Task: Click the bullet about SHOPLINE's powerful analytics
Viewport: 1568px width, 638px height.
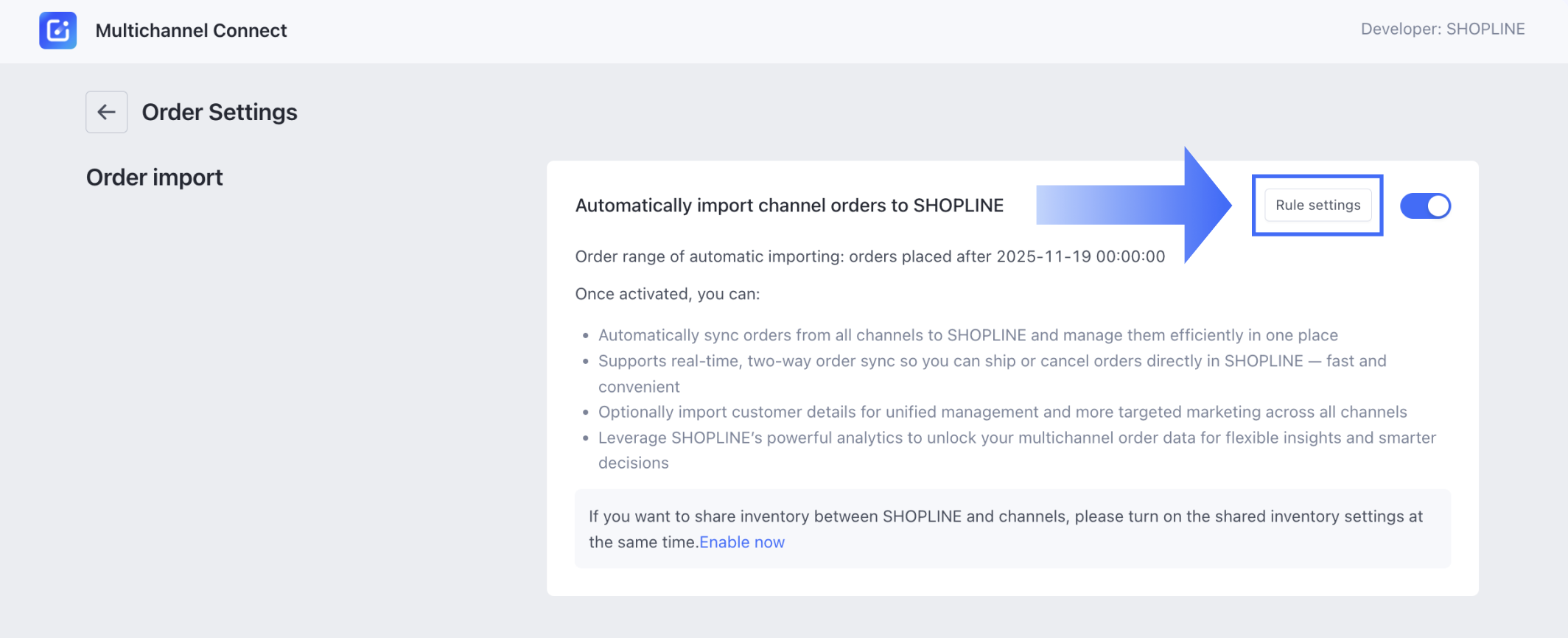Action: click(x=1017, y=438)
